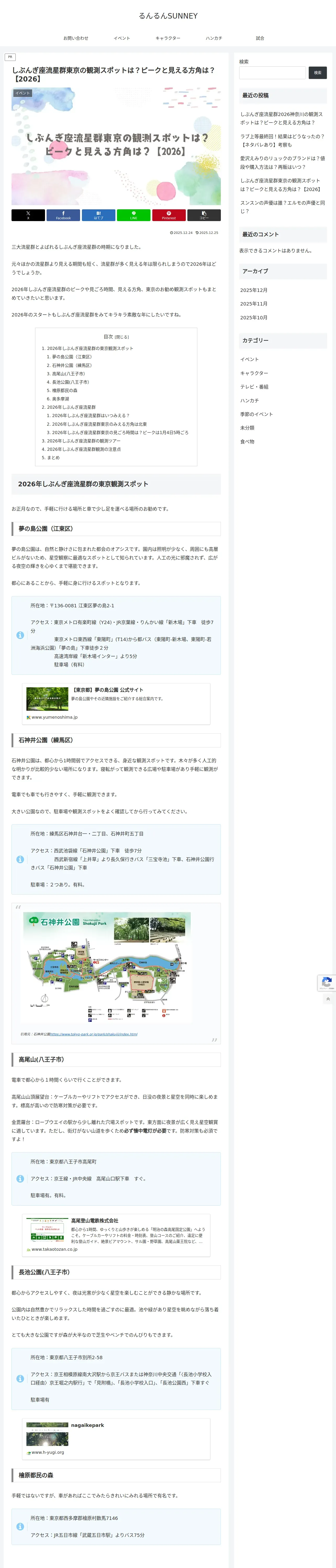Open the 夢の島公園 公式サイト link card
This screenshot has width=336, height=1568.
(116, 704)
